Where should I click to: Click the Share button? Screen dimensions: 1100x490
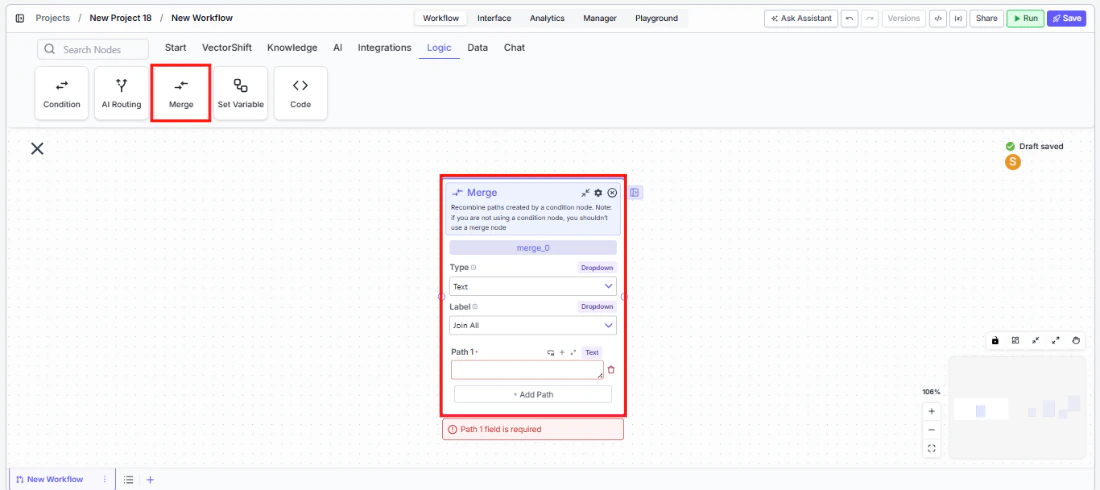tap(986, 18)
